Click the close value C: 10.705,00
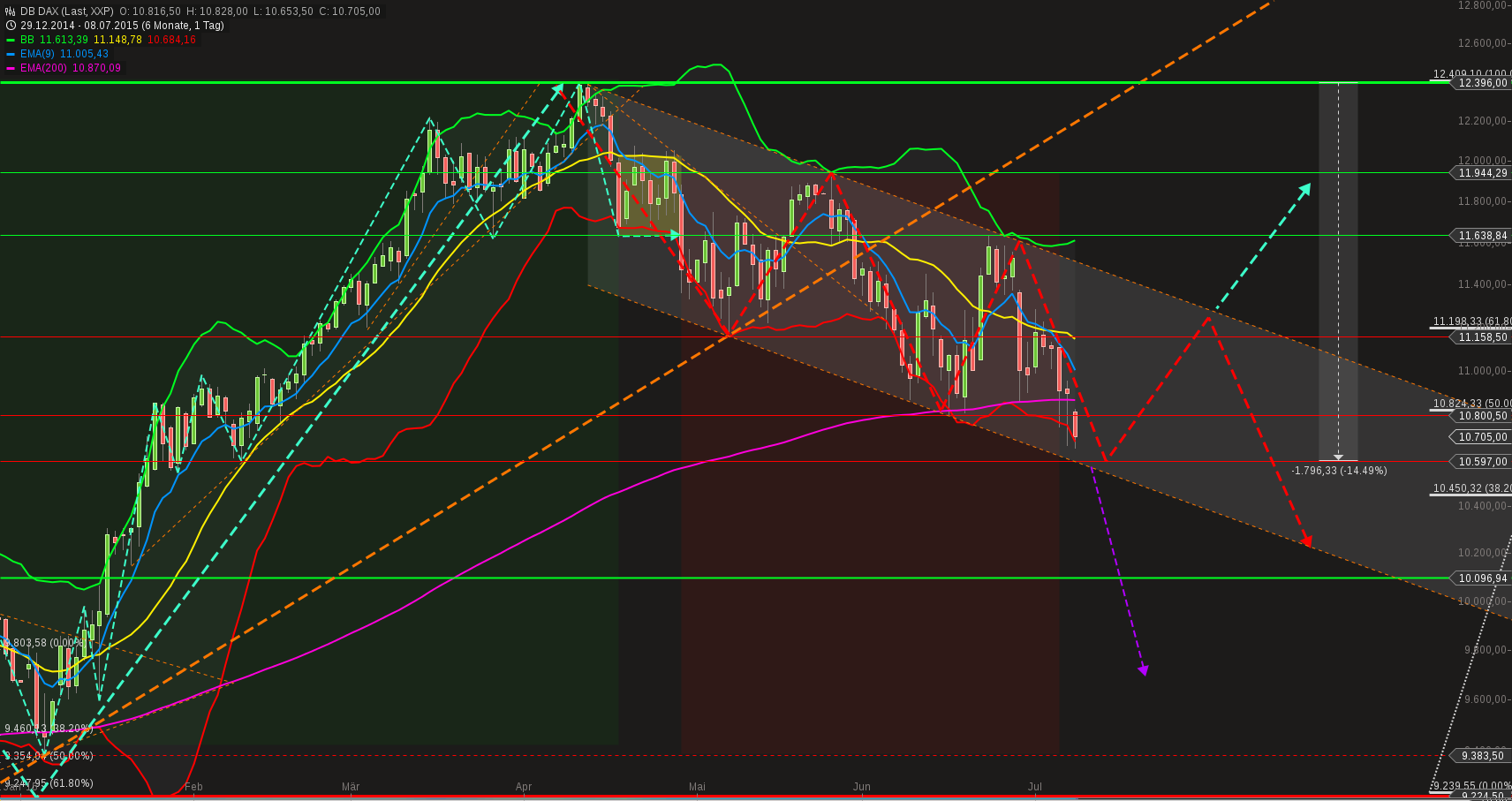Screen dimensions: 1512x801 pyautogui.click(x=350, y=11)
